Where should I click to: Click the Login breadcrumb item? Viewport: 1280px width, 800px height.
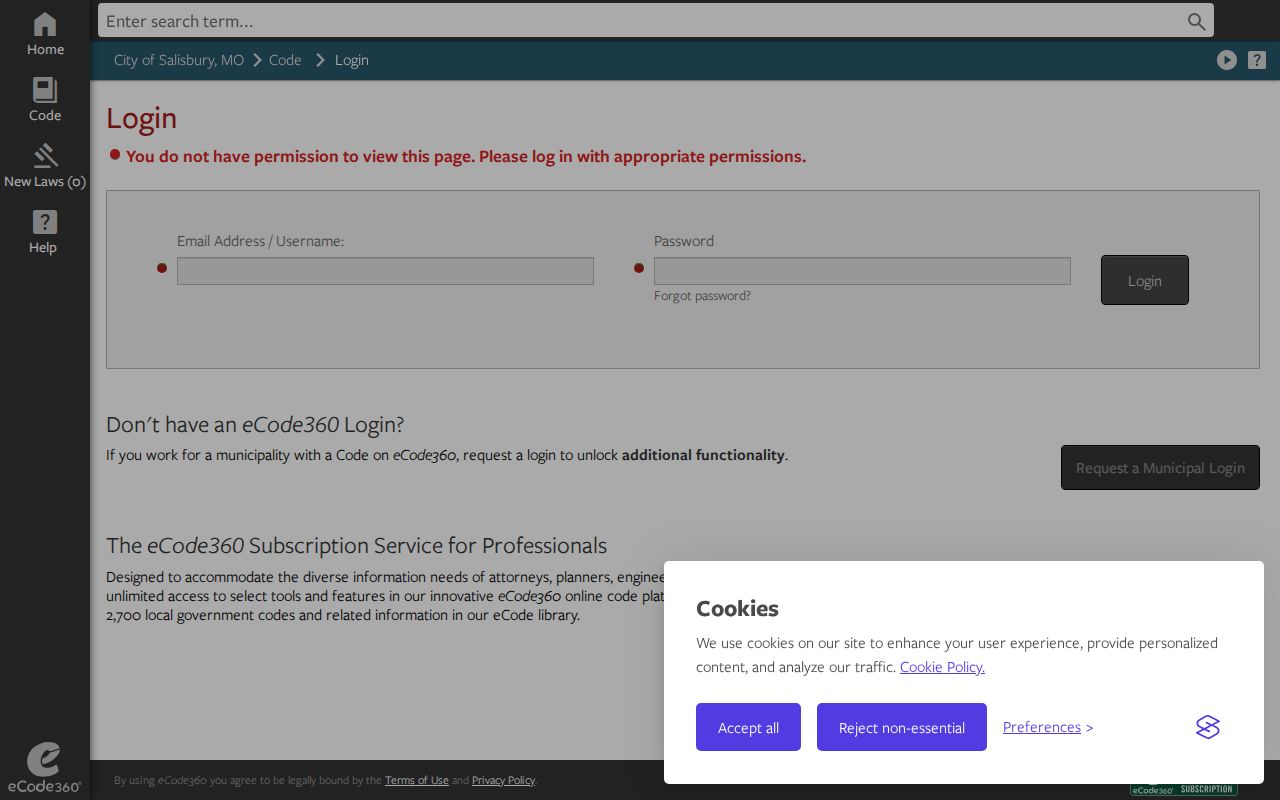[x=352, y=60]
